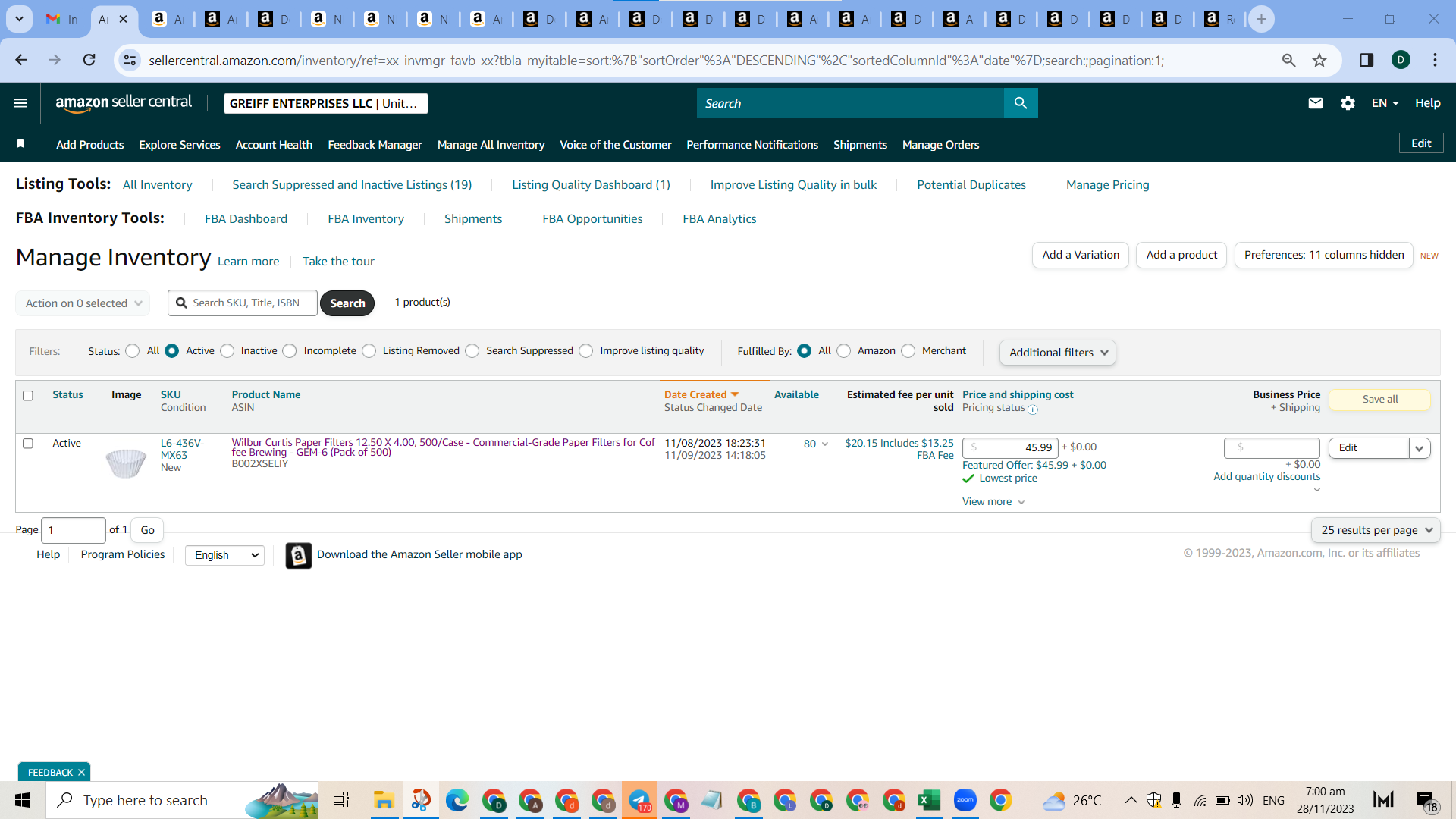Open Task View on the taskbar
1456x819 pixels.
click(x=341, y=800)
